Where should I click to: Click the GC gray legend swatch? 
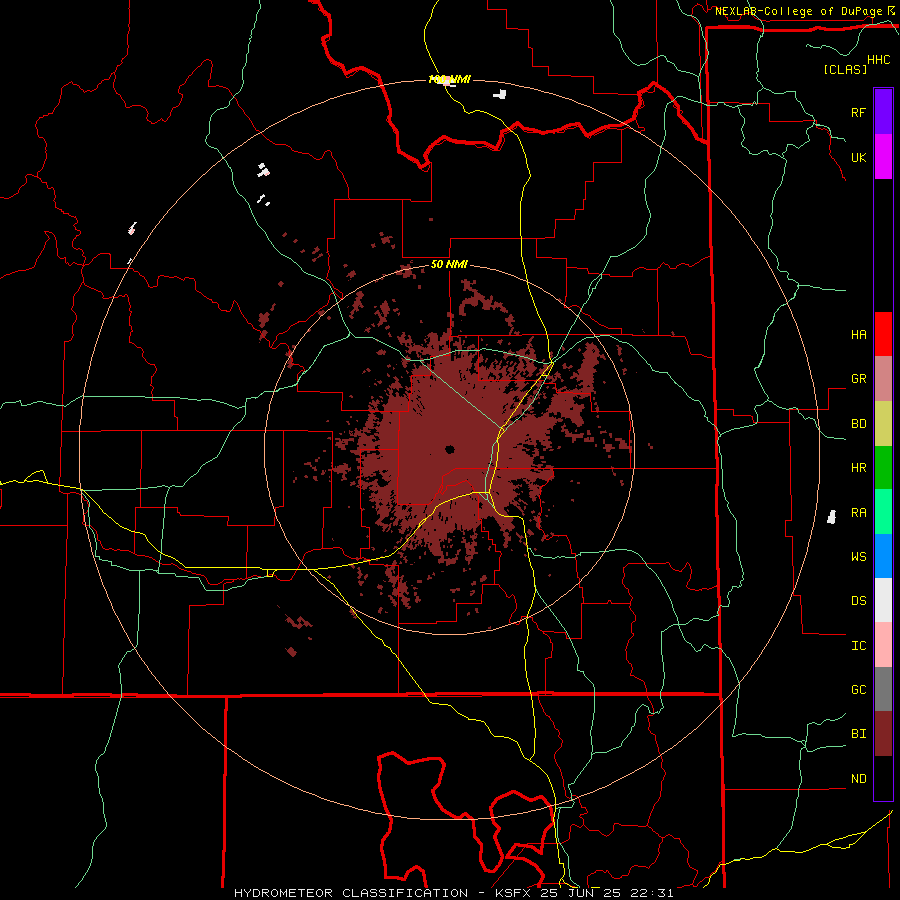pyautogui.click(x=883, y=689)
